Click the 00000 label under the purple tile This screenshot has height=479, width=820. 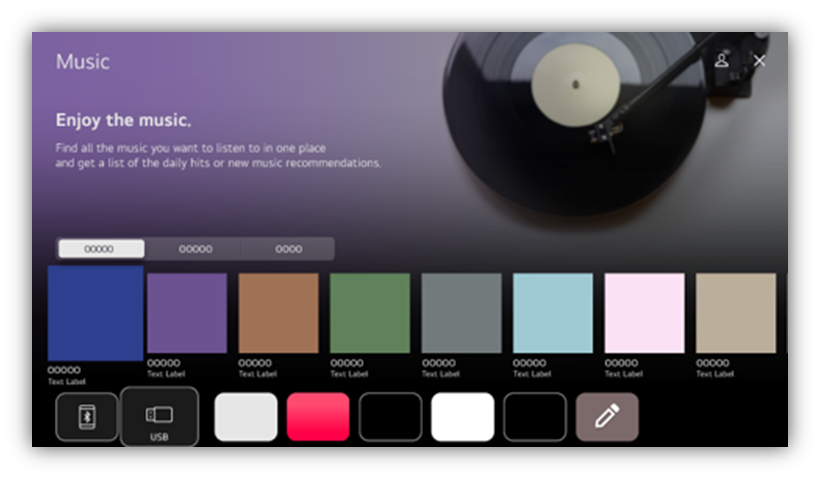coord(164,363)
